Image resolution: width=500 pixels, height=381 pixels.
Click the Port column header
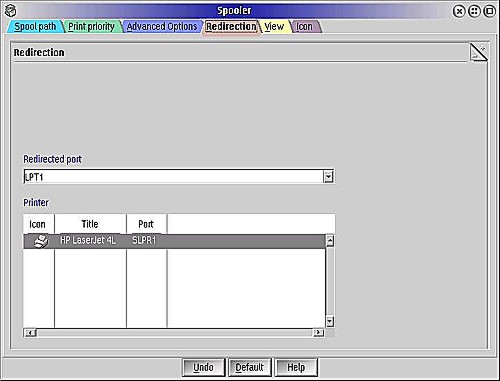coord(146,224)
